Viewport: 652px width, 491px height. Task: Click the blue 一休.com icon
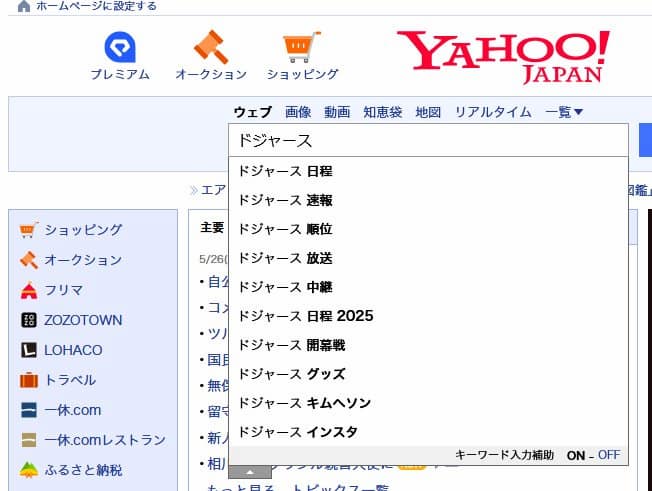[29, 410]
